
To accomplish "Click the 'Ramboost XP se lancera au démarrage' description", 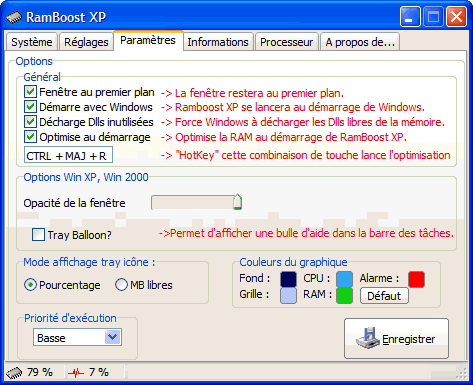I will click(293, 107).
